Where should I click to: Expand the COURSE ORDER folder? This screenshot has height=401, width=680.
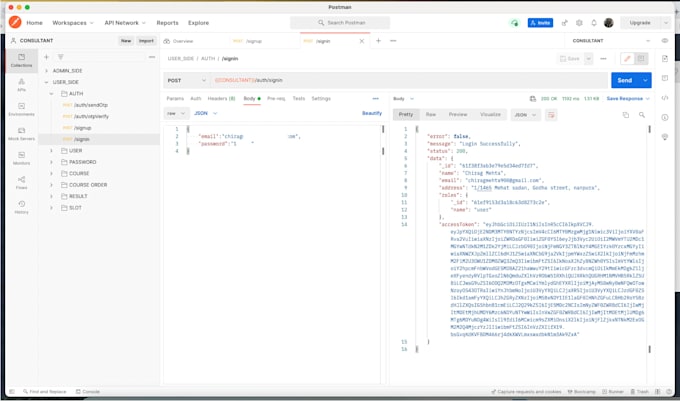click(51, 185)
